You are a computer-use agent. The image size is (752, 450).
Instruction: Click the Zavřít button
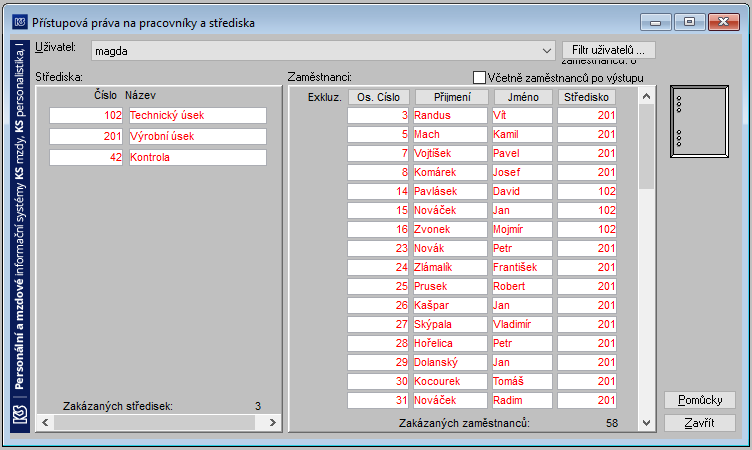coord(700,423)
